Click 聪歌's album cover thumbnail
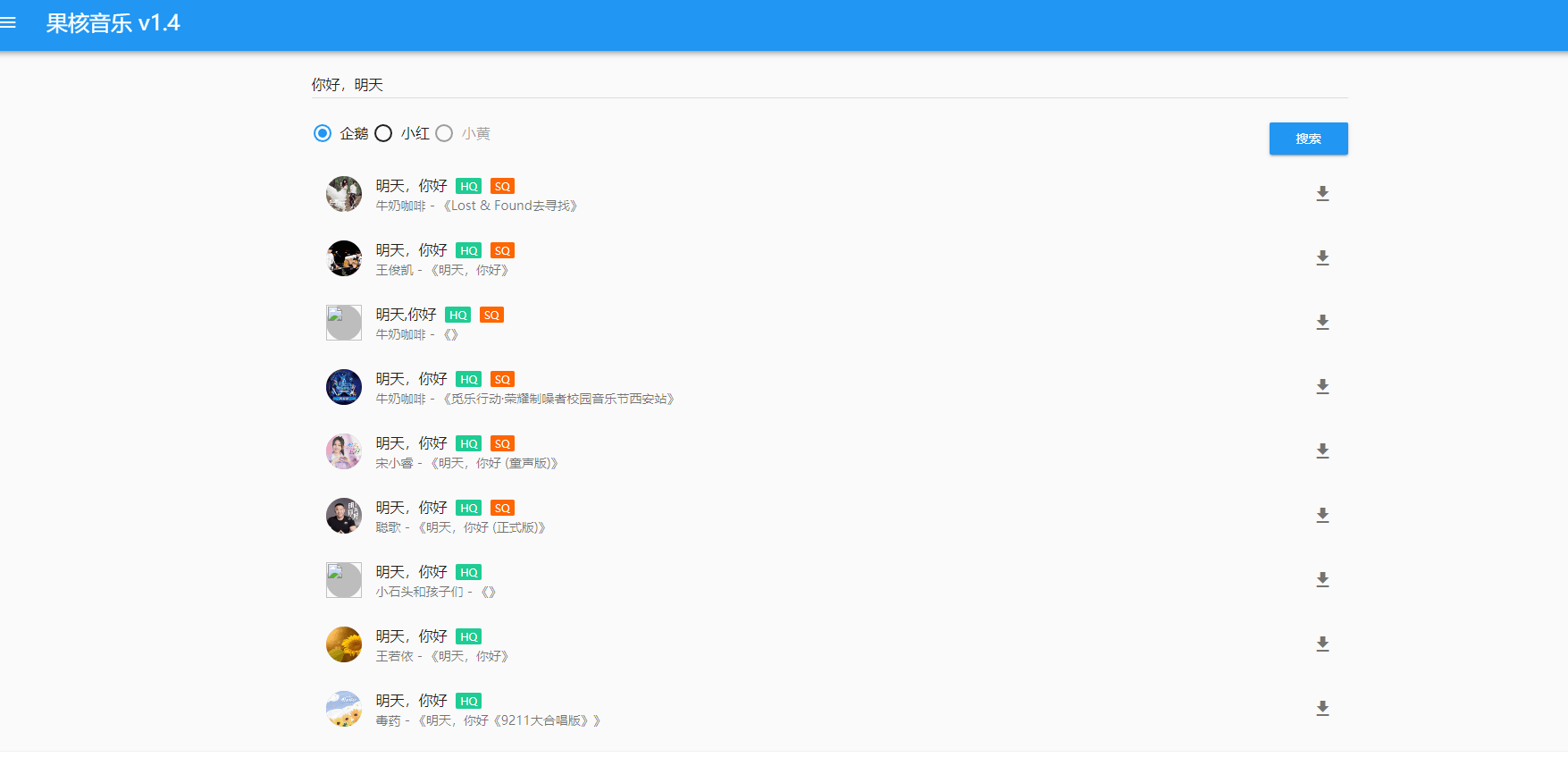 coord(344,516)
